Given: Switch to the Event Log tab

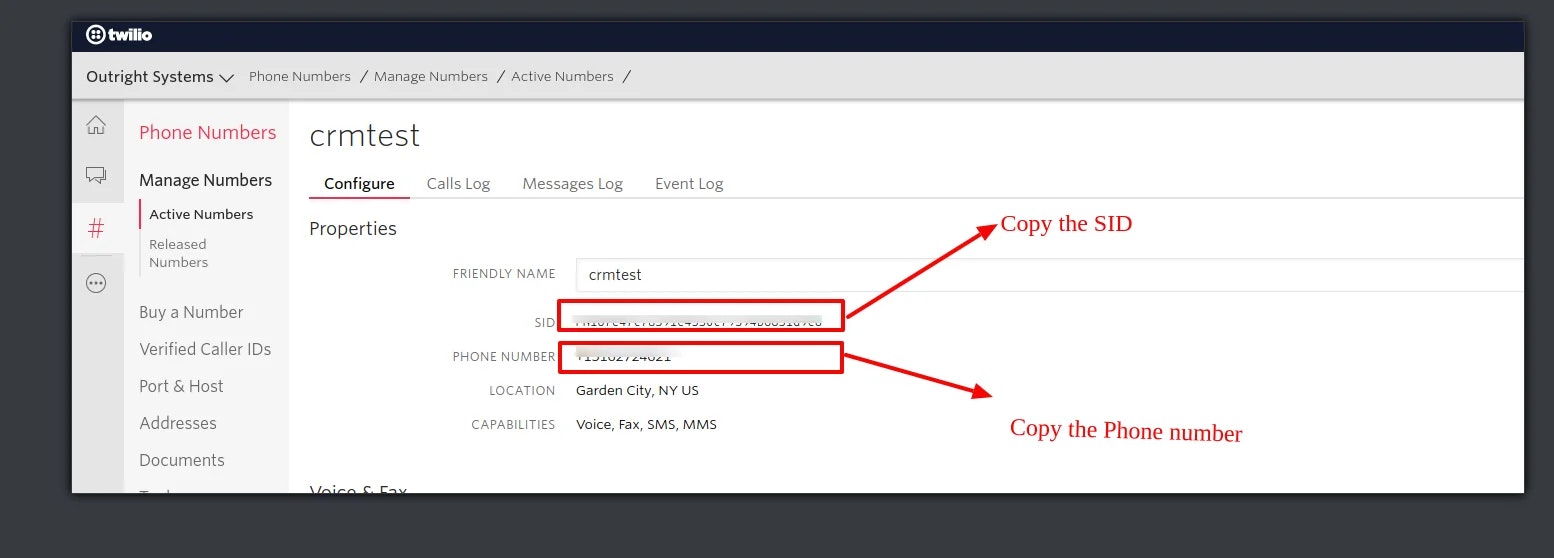Looking at the screenshot, I should point(689,184).
